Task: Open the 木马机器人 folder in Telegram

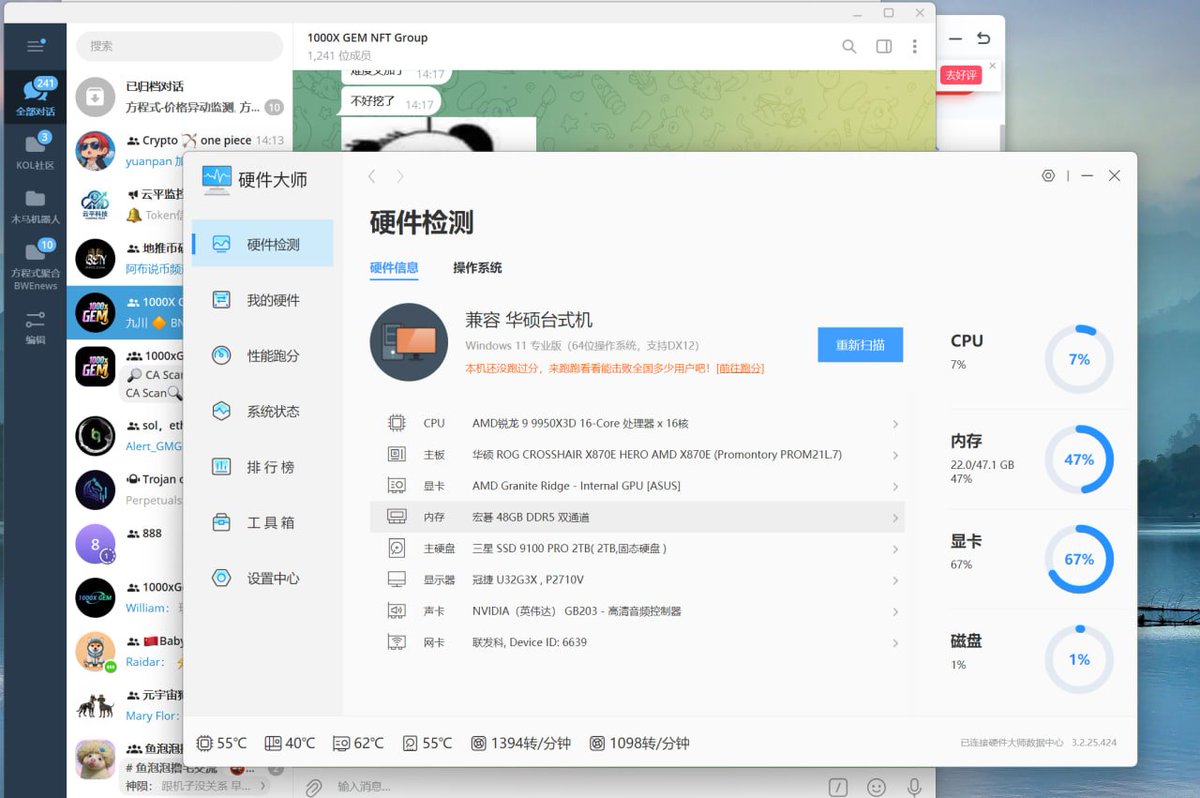Action: point(35,205)
